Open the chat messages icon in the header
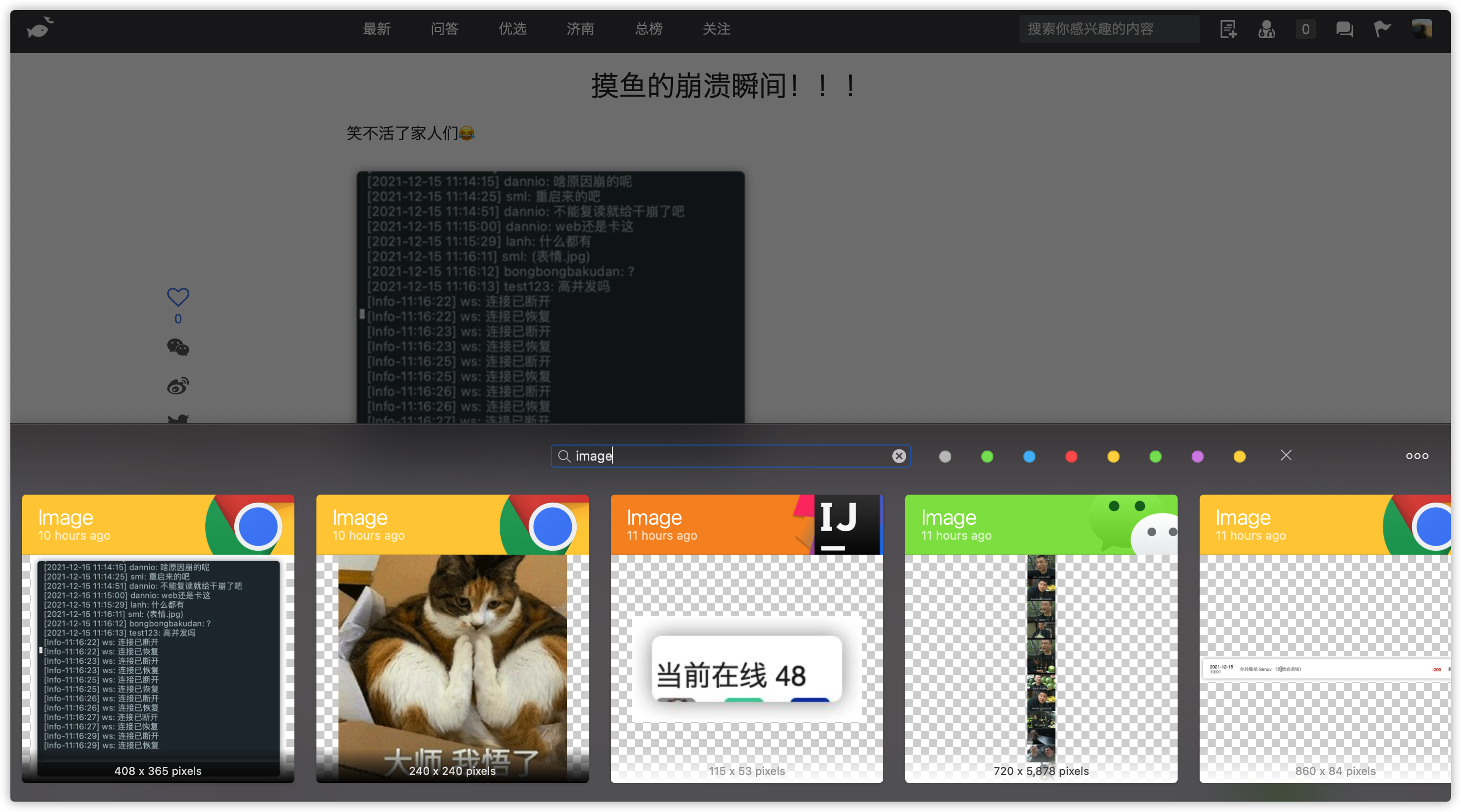The height and width of the screenshot is (812, 1461). point(1344,29)
